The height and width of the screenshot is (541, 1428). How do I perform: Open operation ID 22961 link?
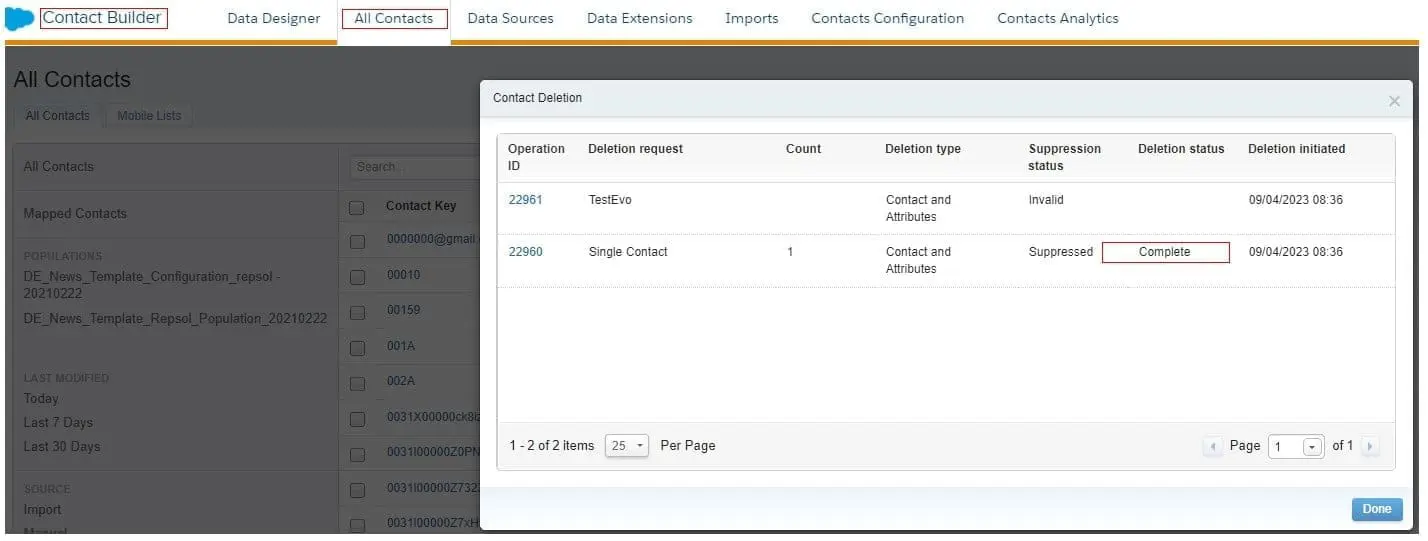pos(525,200)
